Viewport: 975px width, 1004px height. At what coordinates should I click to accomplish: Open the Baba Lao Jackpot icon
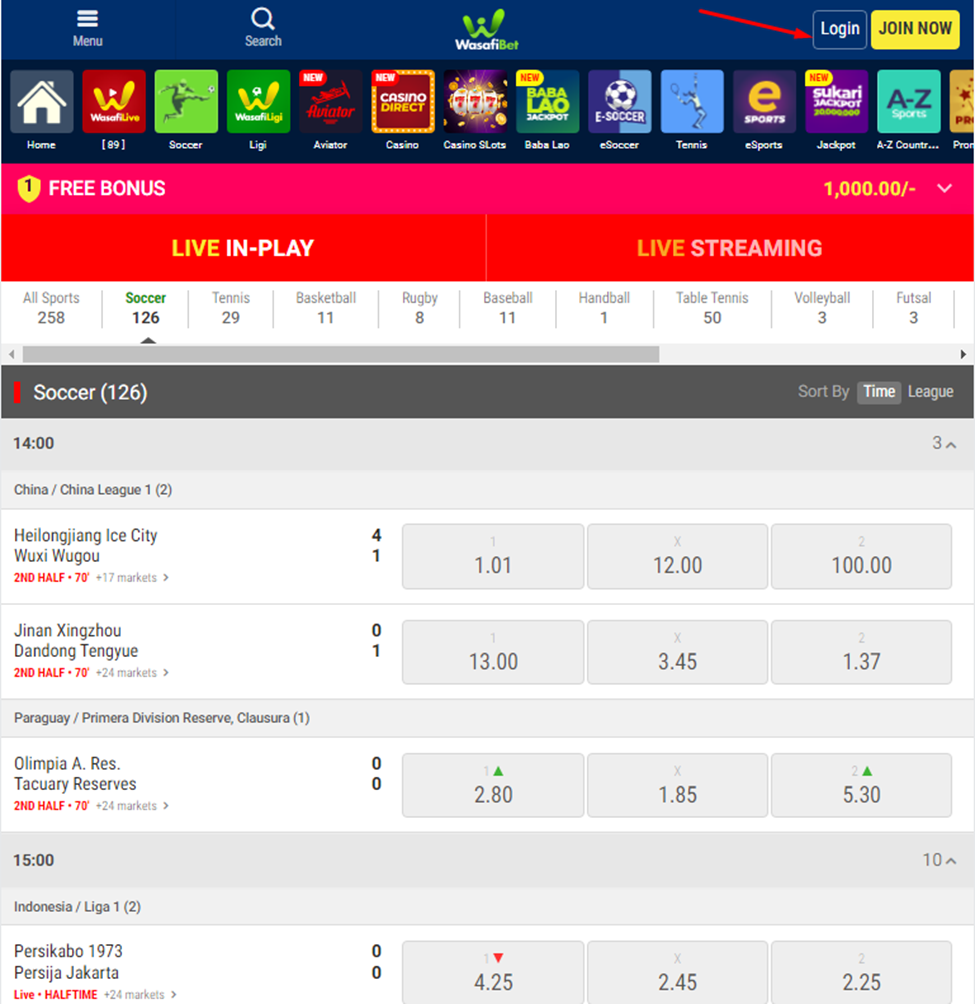(x=547, y=102)
